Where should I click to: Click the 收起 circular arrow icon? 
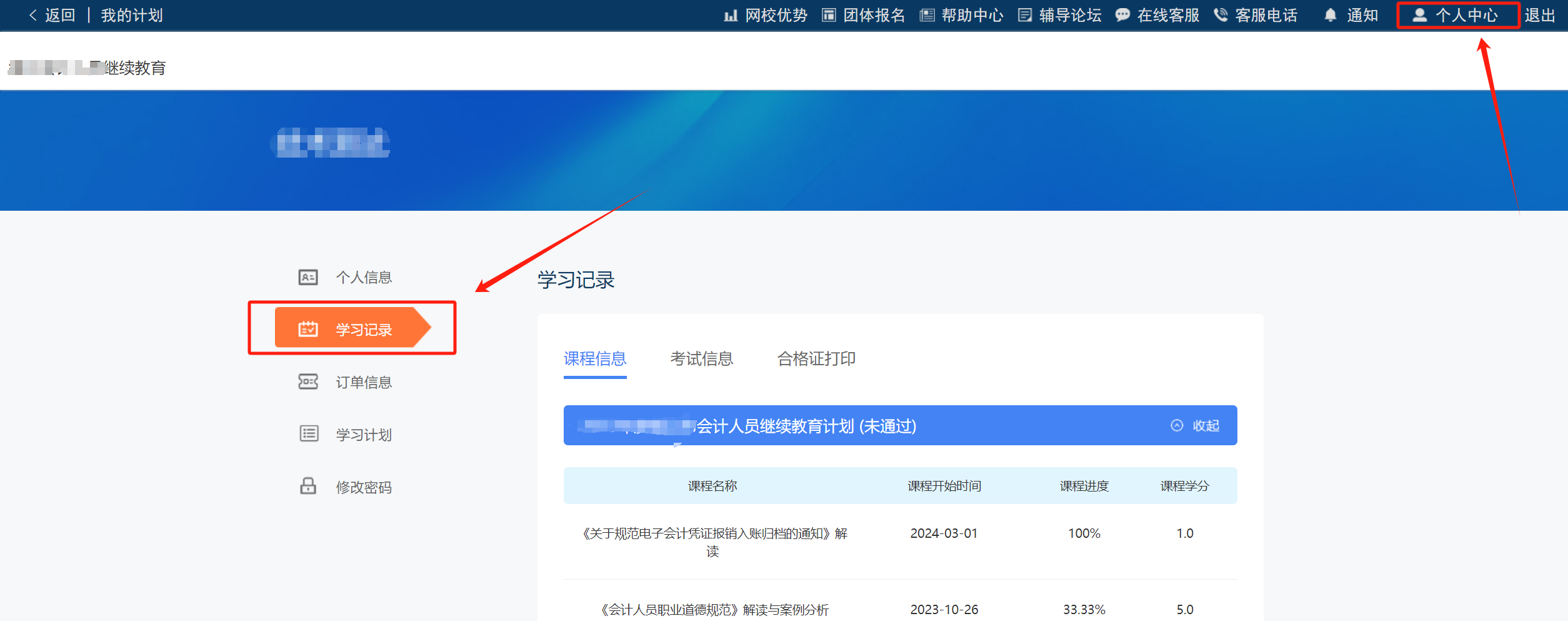click(x=1177, y=426)
